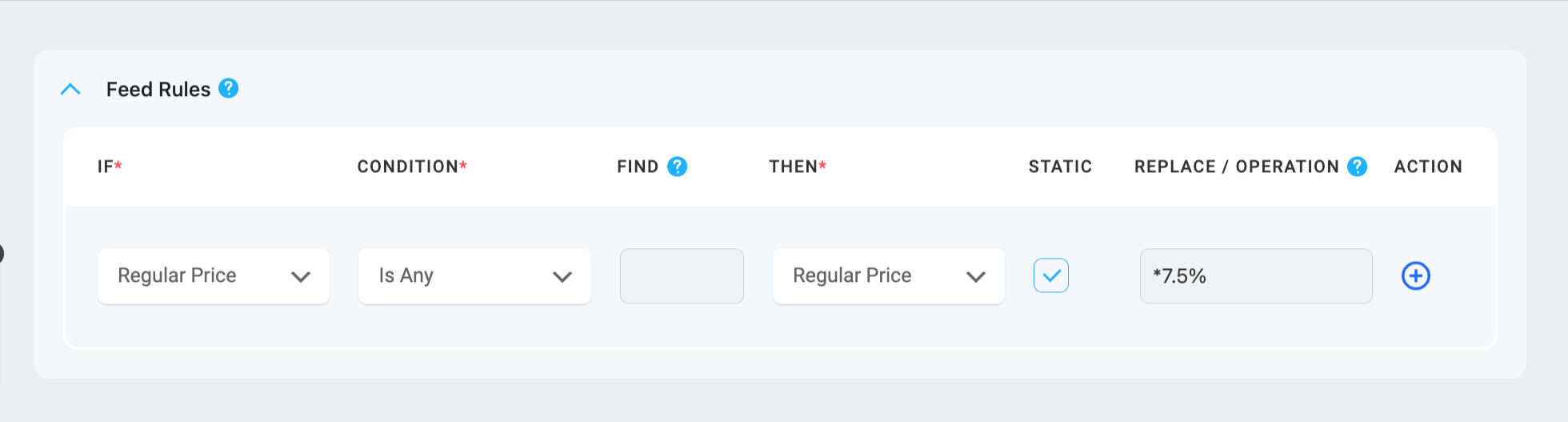This screenshot has height=422, width=1568.
Task: Uncheck the Static checkbox
Action: coord(1051,275)
